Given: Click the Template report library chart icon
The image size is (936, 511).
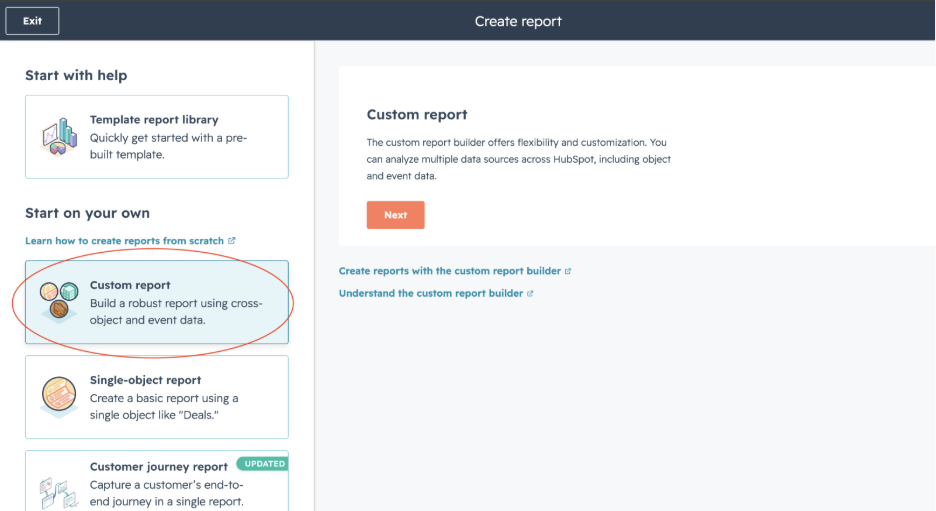Looking at the screenshot, I should (x=58, y=136).
